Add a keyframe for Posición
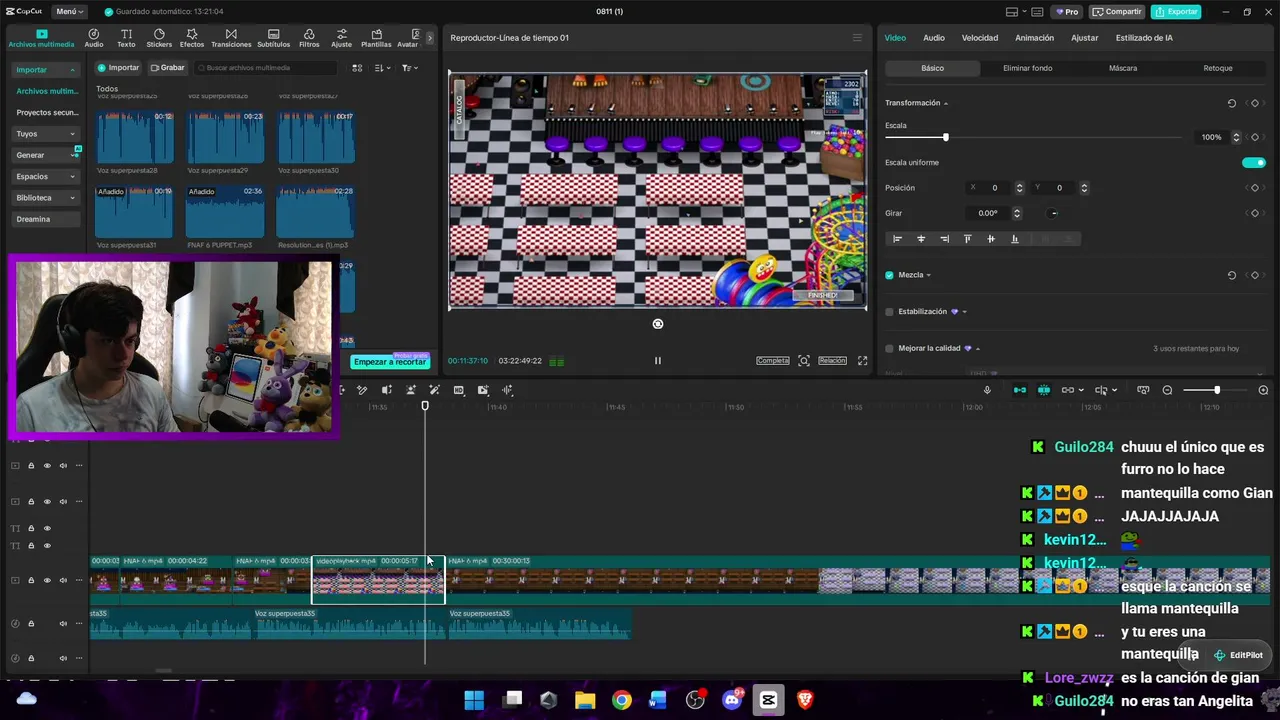The height and width of the screenshot is (720, 1280). coord(1254,188)
